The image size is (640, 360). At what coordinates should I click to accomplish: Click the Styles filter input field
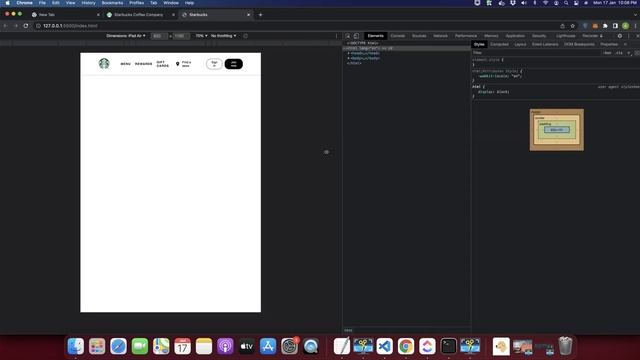537,53
